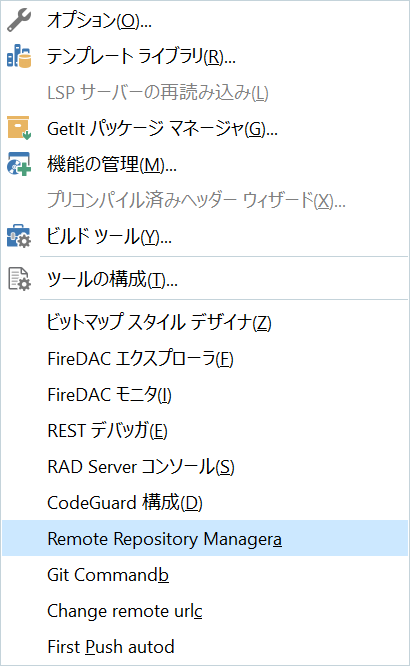Open RAD Server コンソール(S)

[x=205, y=466]
